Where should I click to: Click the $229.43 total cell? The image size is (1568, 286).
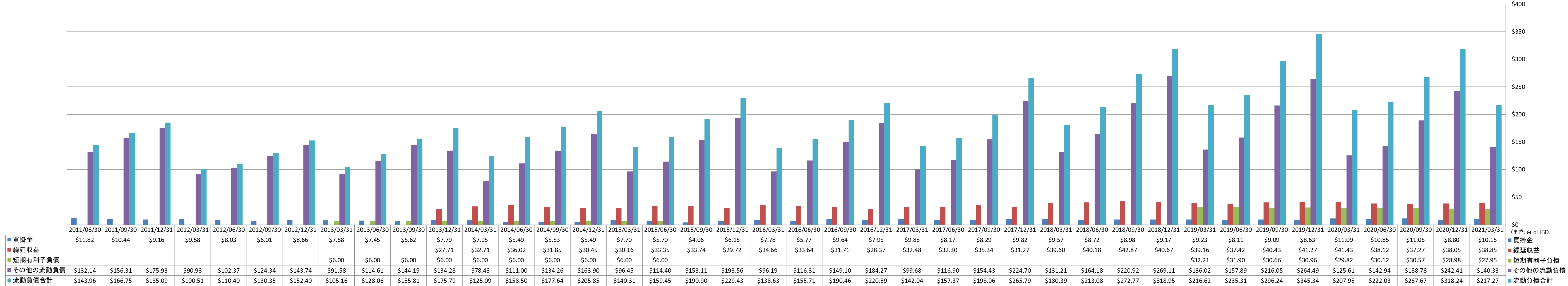click(x=732, y=280)
